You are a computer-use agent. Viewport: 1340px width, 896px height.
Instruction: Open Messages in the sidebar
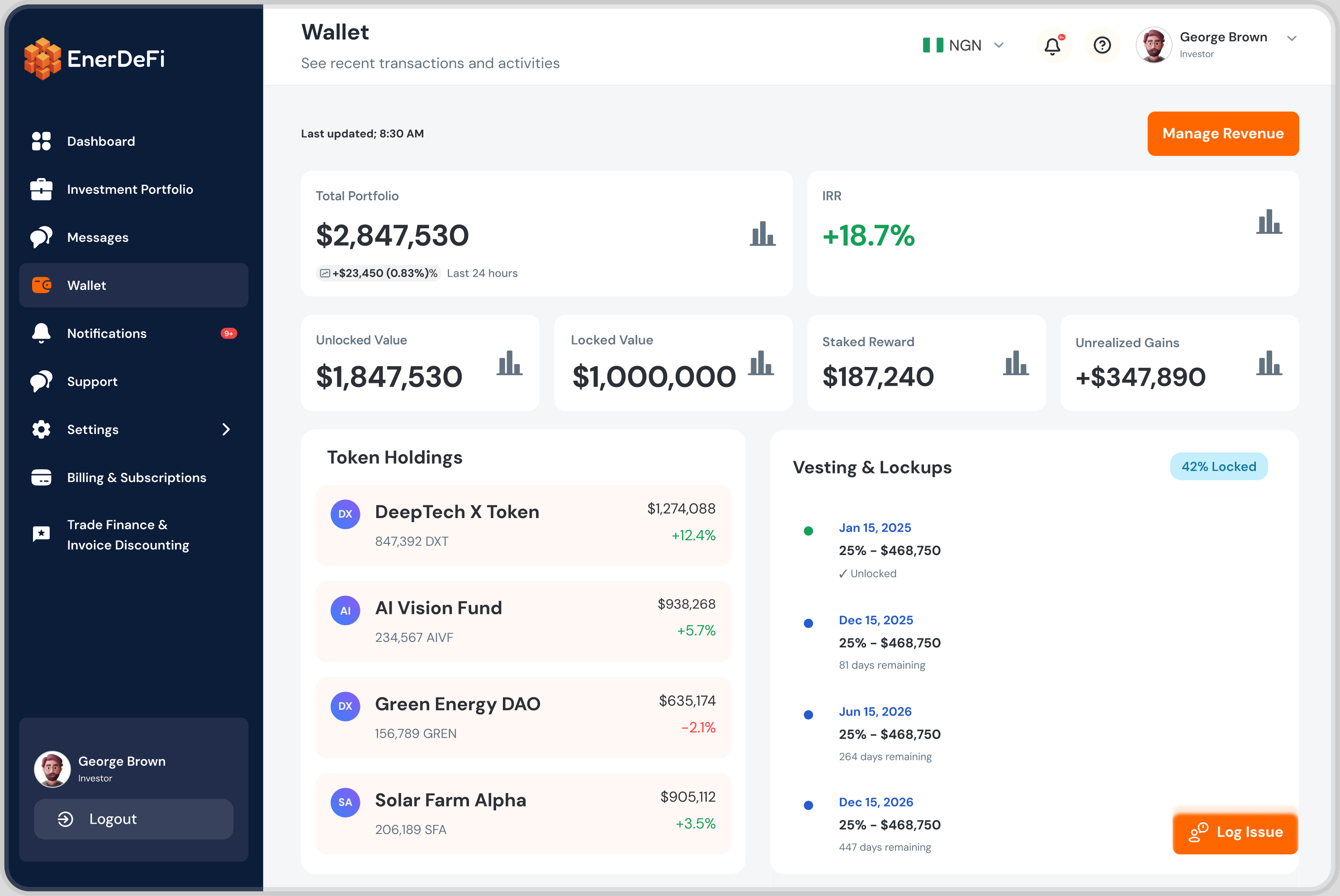tap(134, 237)
